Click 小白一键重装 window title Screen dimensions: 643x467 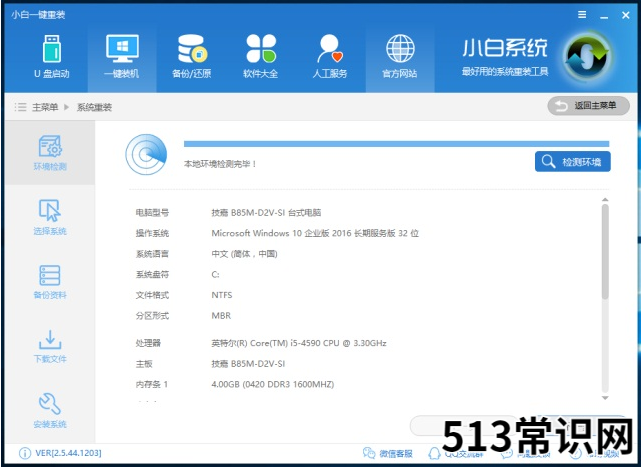(38, 15)
